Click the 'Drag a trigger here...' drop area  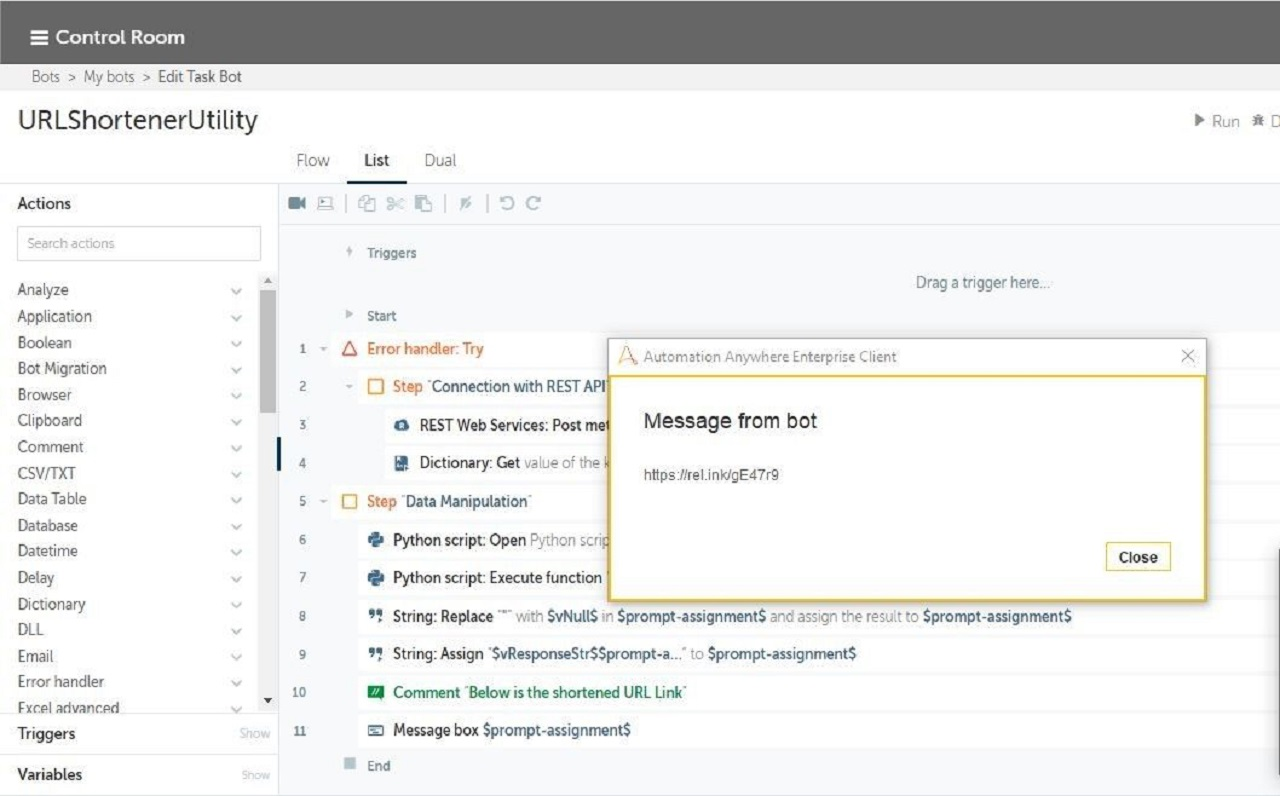point(983,283)
